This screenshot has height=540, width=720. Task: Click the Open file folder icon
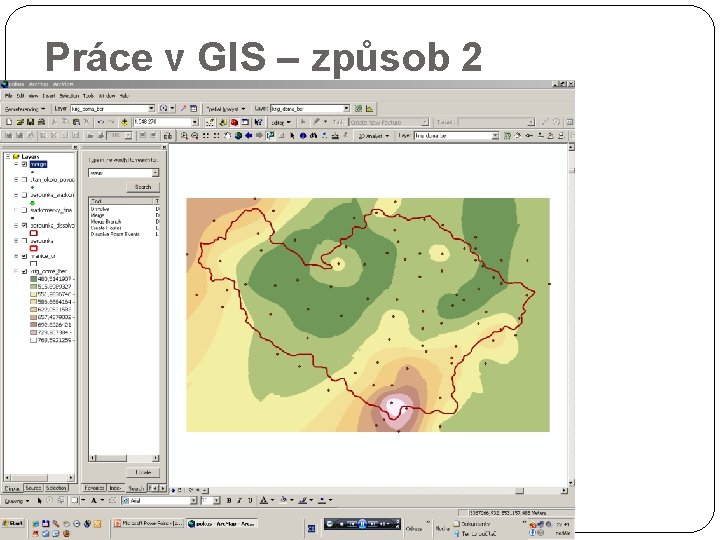tap(20, 122)
